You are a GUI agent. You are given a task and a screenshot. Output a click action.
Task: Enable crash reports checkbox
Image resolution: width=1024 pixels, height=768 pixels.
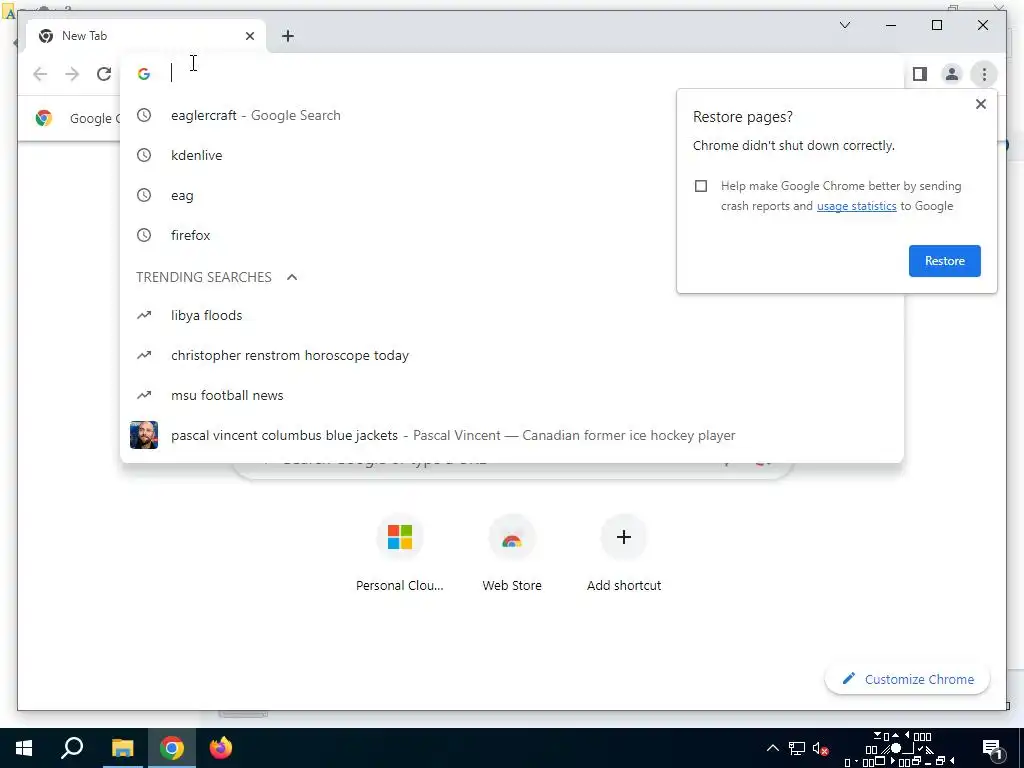pyautogui.click(x=701, y=186)
